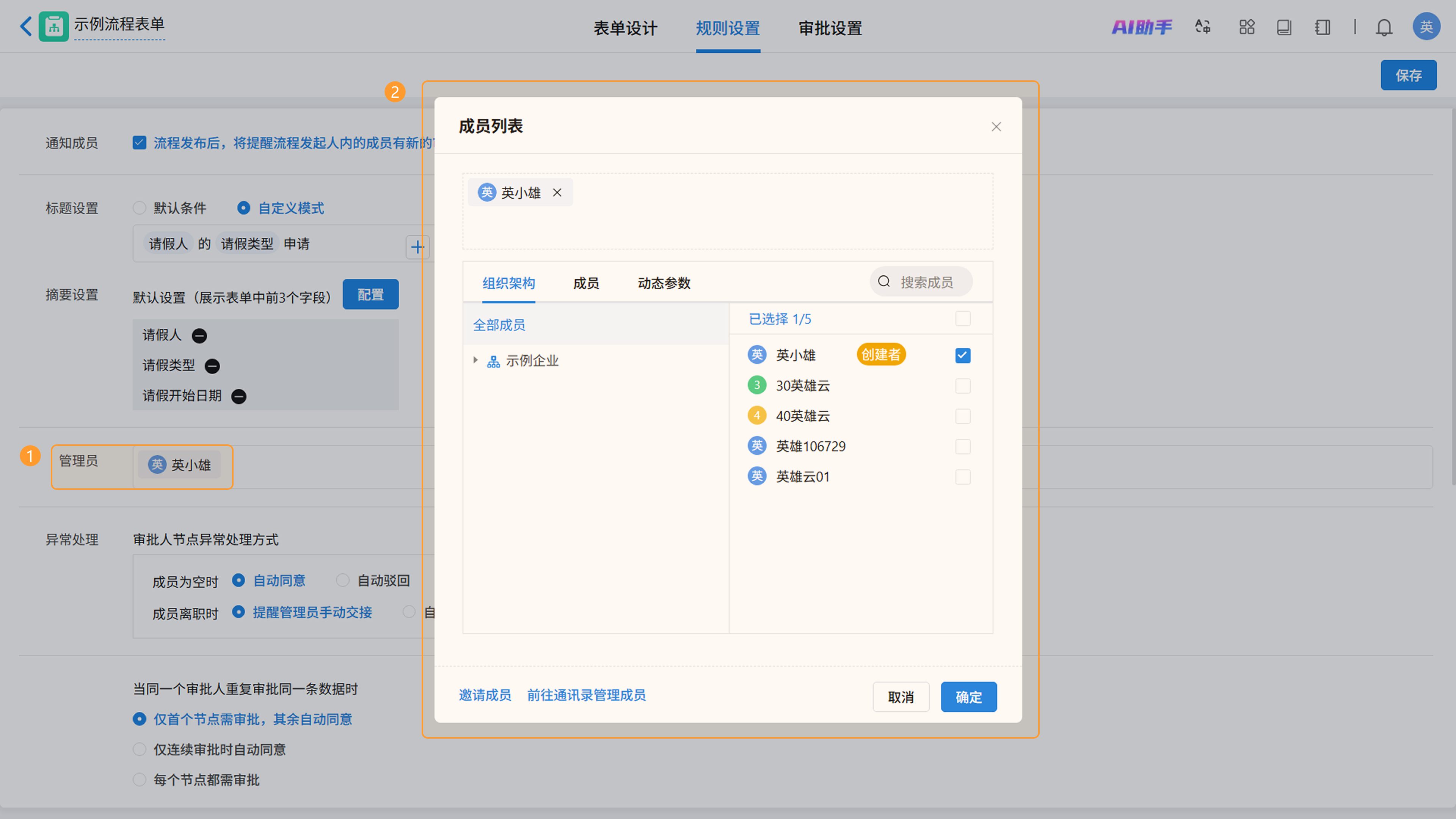This screenshot has width=1456, height=819.
Task: Open the 邀请成员 link
Action: 485,695
